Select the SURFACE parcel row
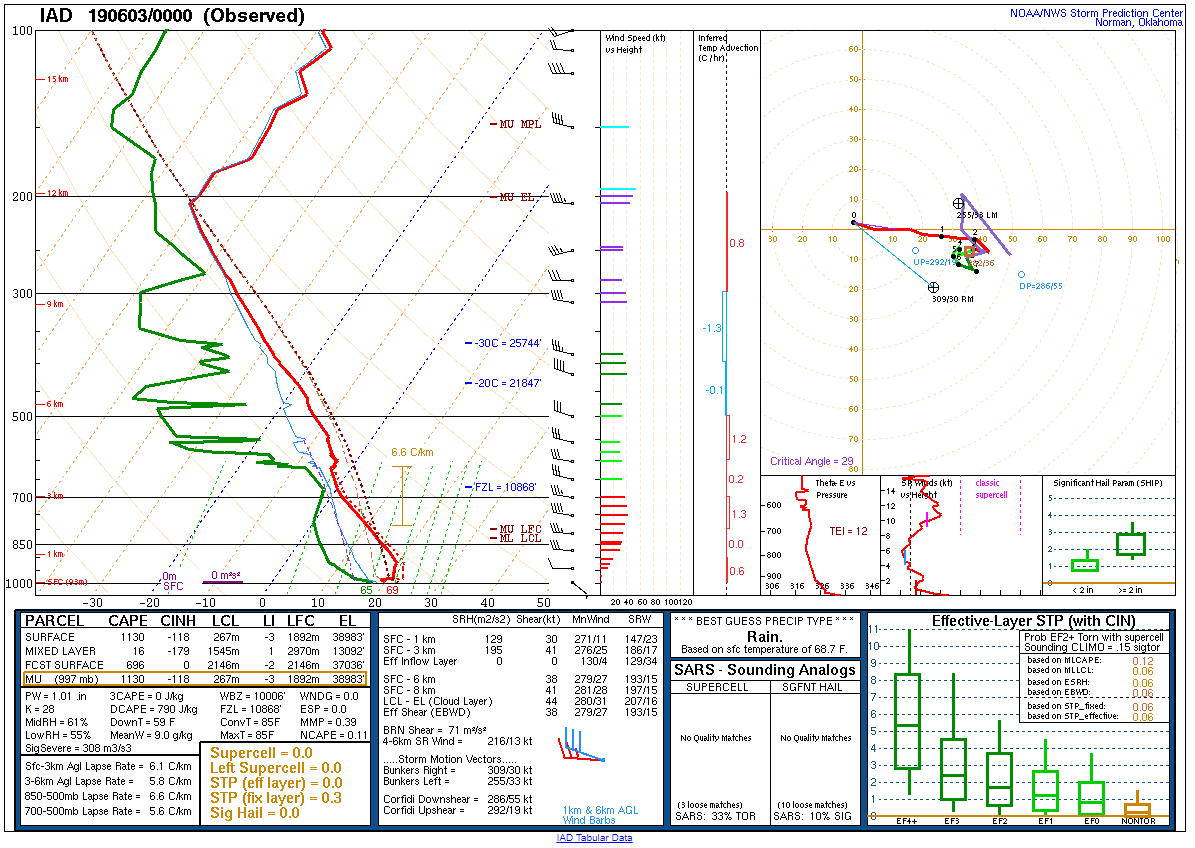1195x848 pixels. tap(194, 637)
